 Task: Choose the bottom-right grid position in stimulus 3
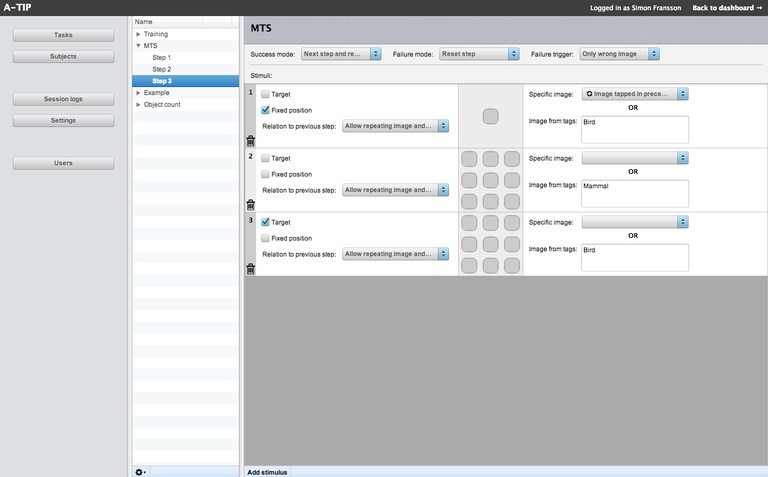pos(512,265)
